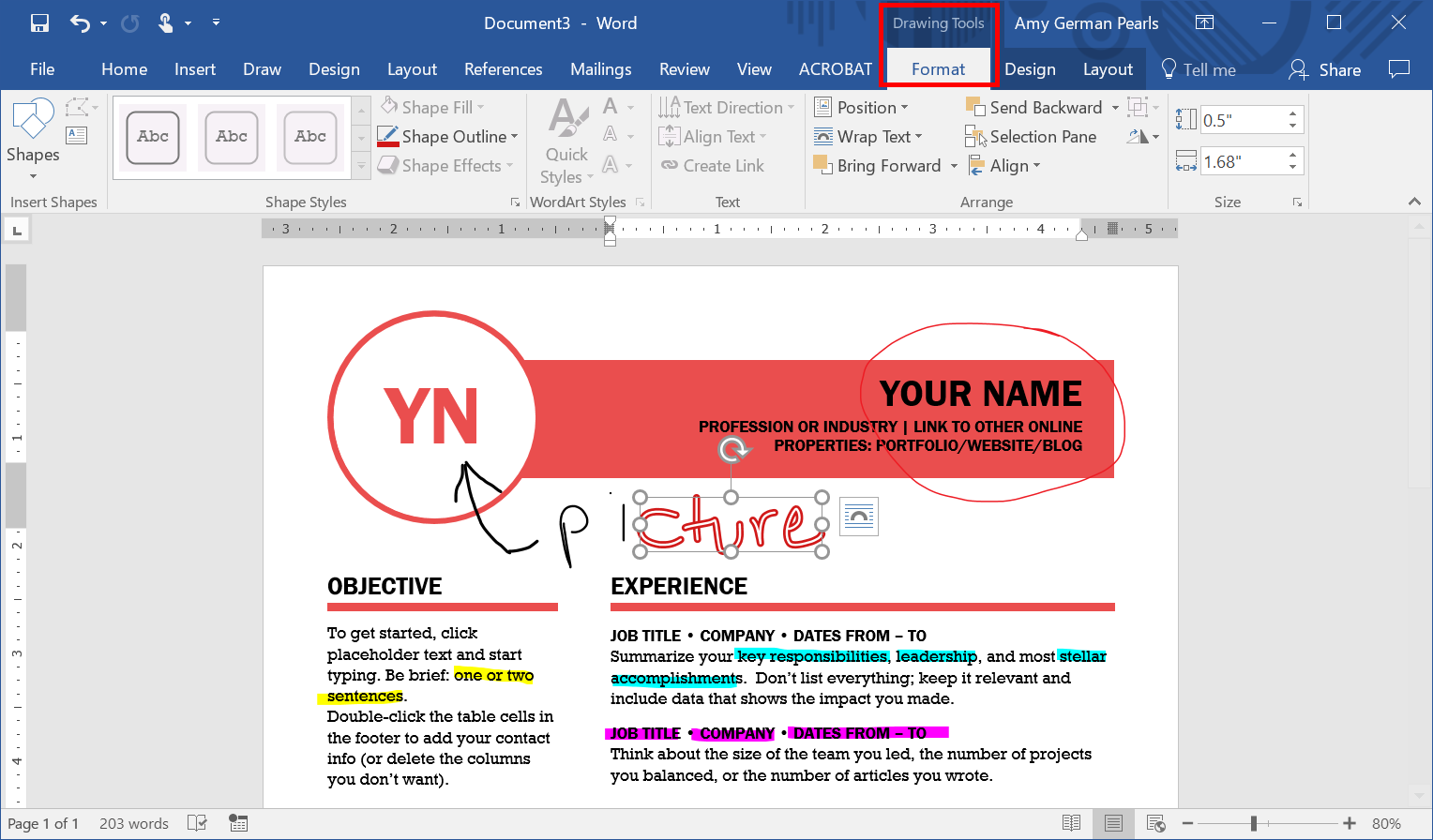Switch to Read Mode view
The width and height of the screenshot is (1433, 840).
pyautogui.click(x=1071, y=822)
